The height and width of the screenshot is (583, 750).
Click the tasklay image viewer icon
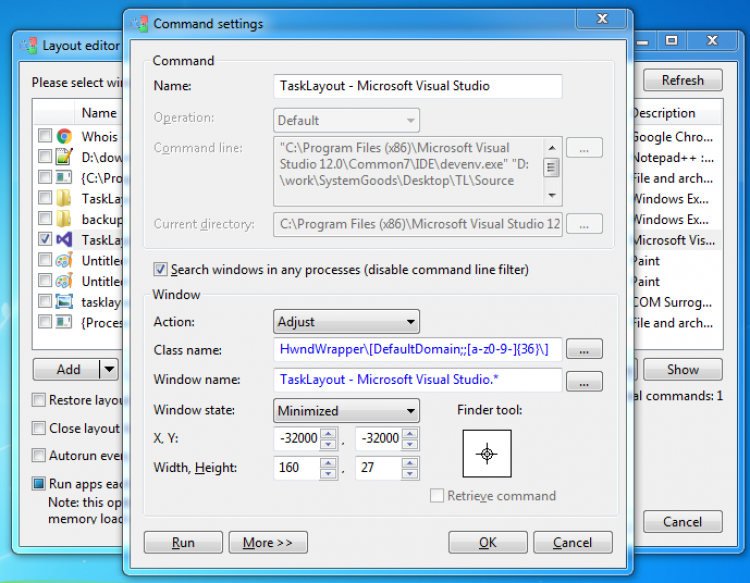pos(64,301)
